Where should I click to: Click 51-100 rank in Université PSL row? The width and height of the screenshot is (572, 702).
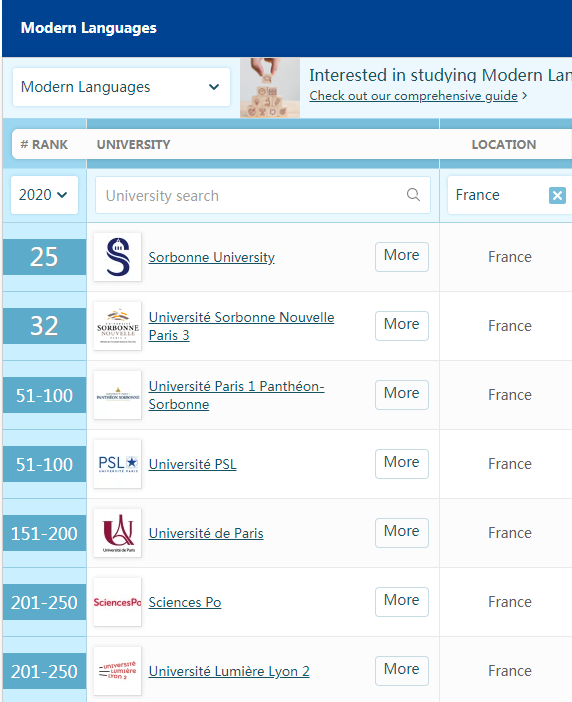[x=44, y=464]
